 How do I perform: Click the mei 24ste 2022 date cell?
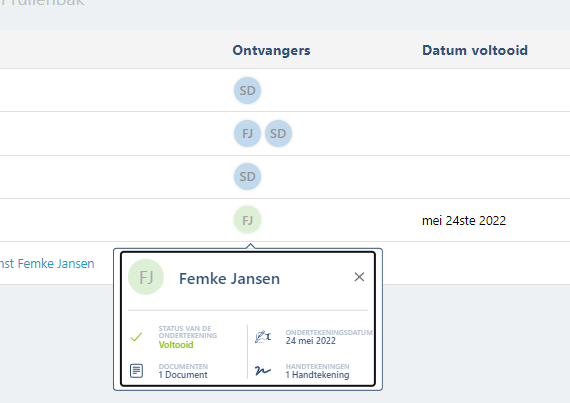pos(464,221)
